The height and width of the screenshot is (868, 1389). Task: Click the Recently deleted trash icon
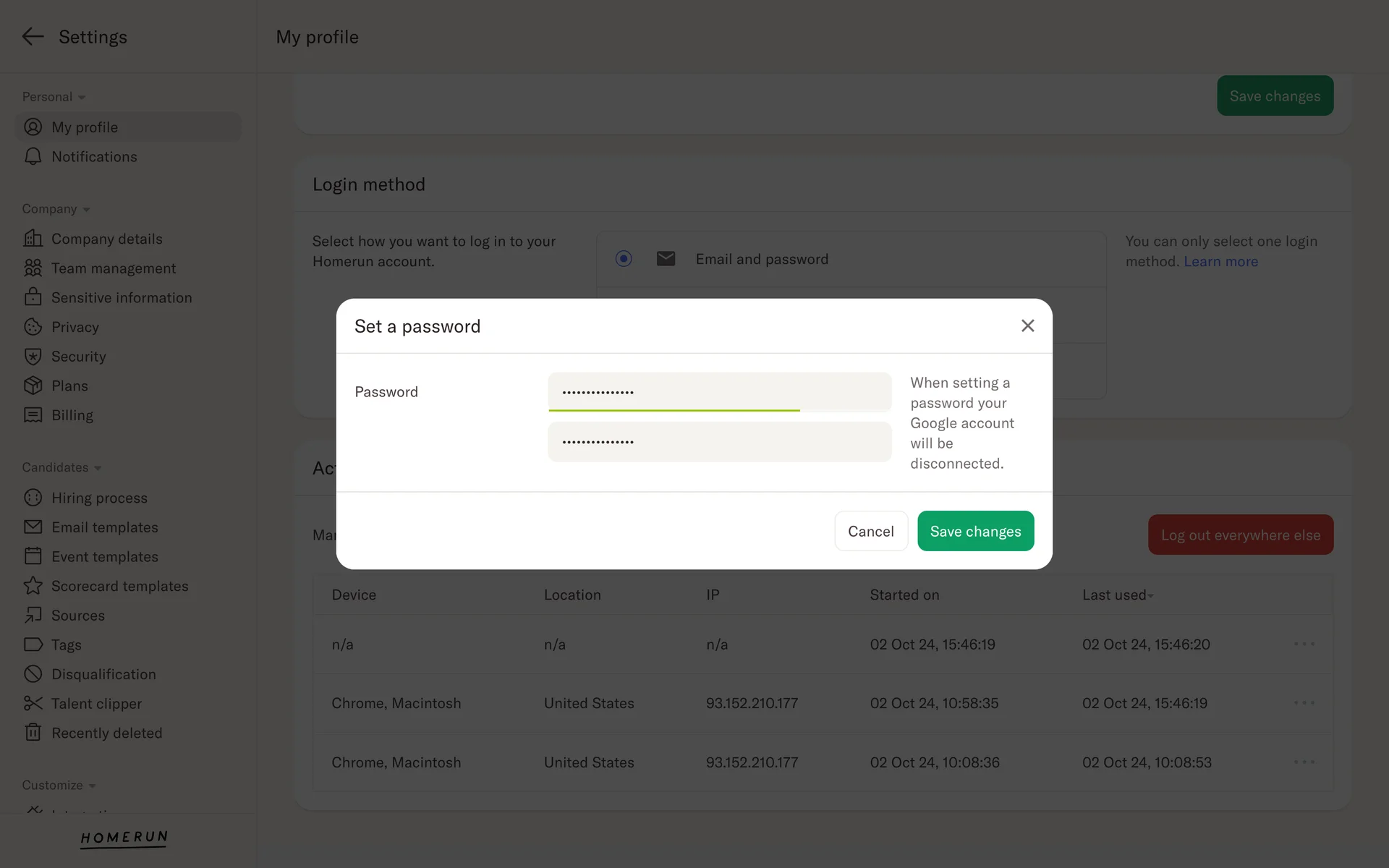pos(33,733)
